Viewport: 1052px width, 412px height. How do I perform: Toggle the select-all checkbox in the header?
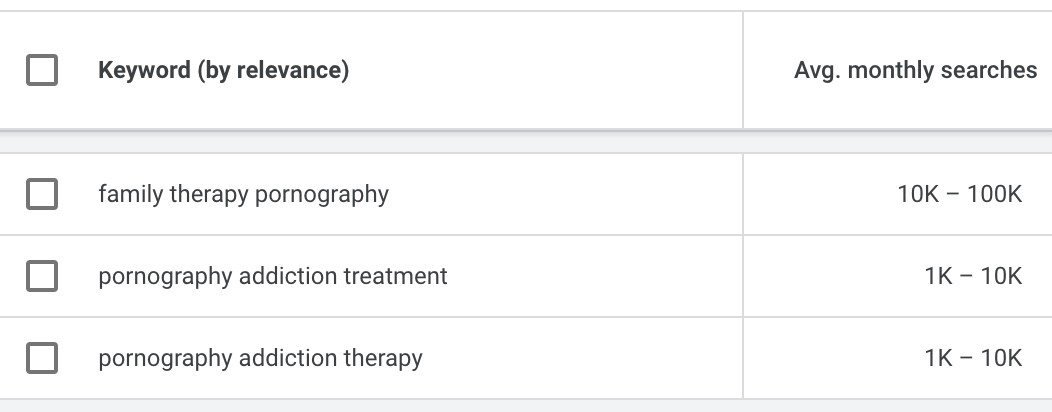42,71
